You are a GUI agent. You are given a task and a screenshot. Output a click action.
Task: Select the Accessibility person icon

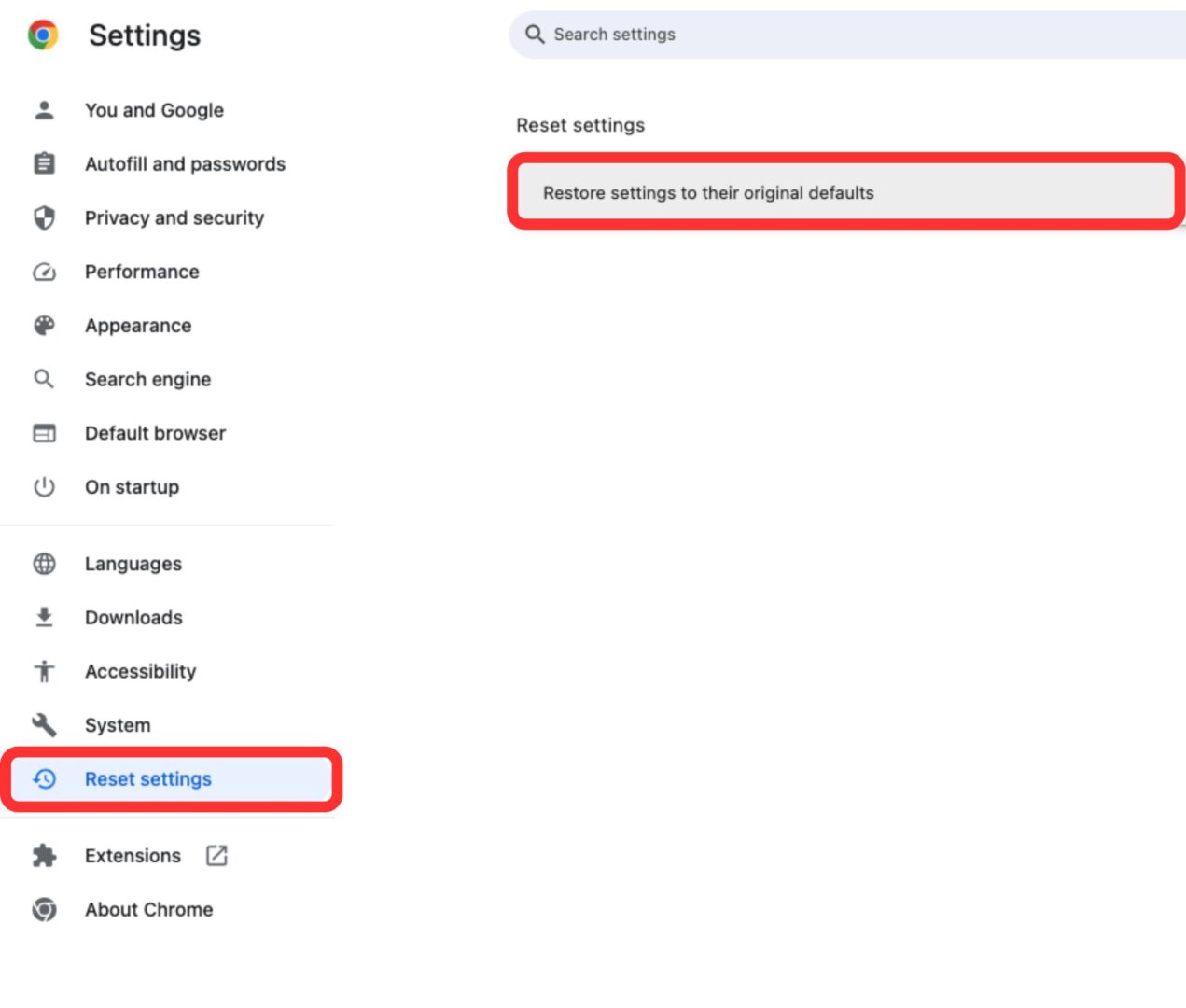44,671
